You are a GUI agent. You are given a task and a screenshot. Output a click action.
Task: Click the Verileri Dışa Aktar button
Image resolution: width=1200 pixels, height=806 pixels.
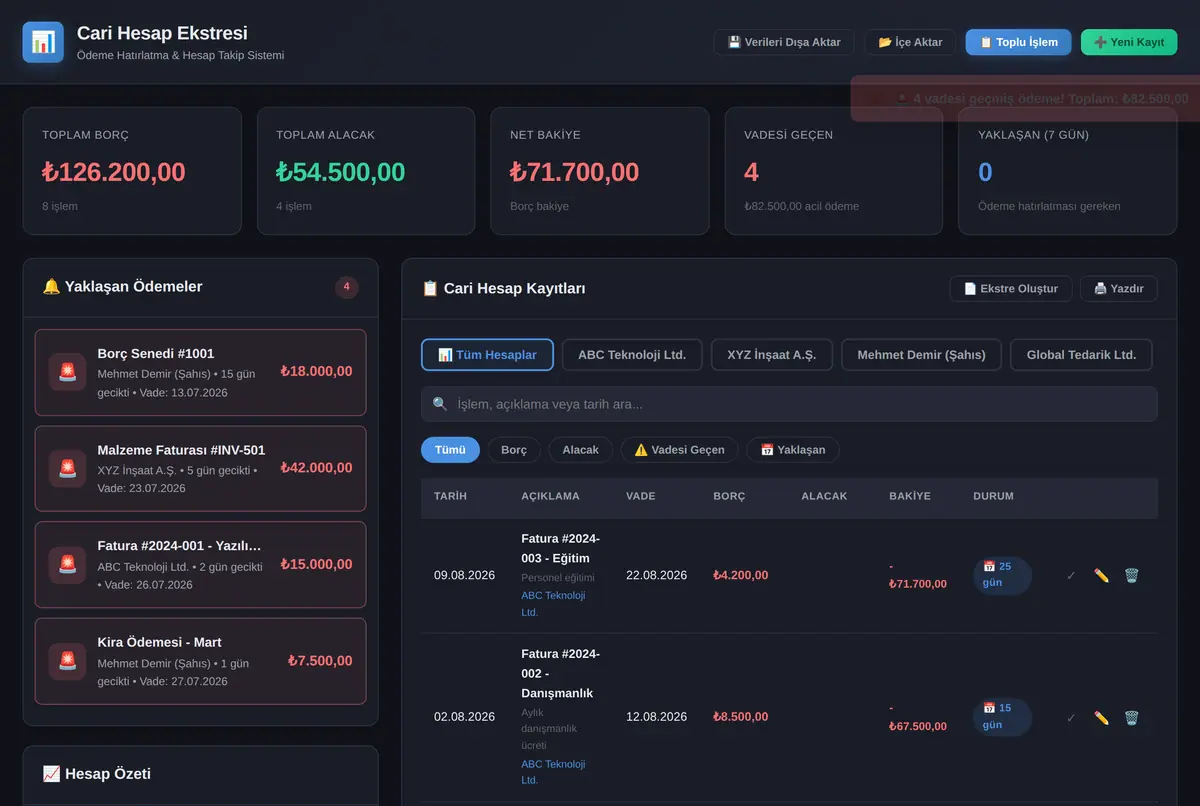click(784, 42)
